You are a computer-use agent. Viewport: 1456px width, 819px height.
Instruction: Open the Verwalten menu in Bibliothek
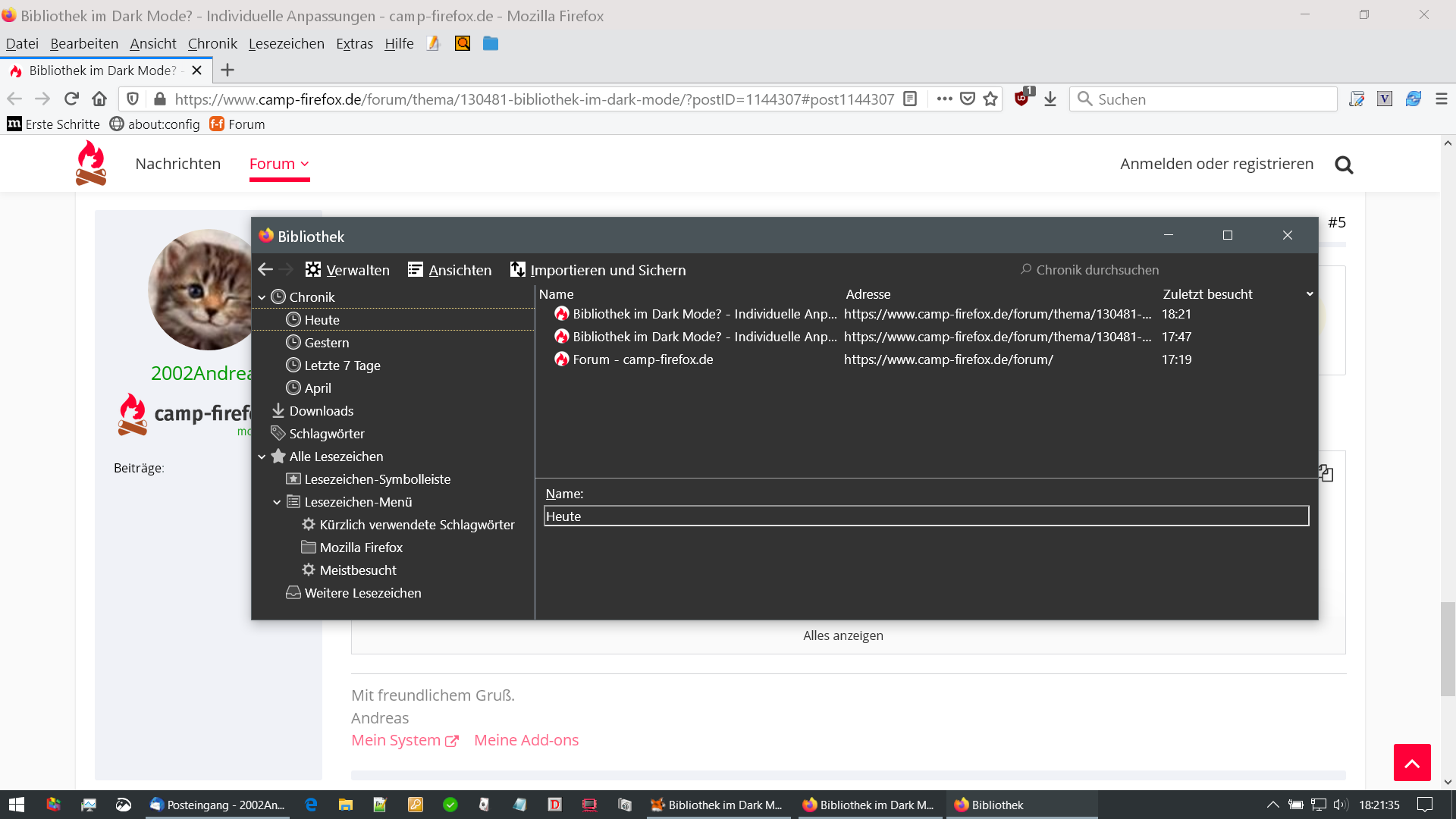(x=347, y=270)
